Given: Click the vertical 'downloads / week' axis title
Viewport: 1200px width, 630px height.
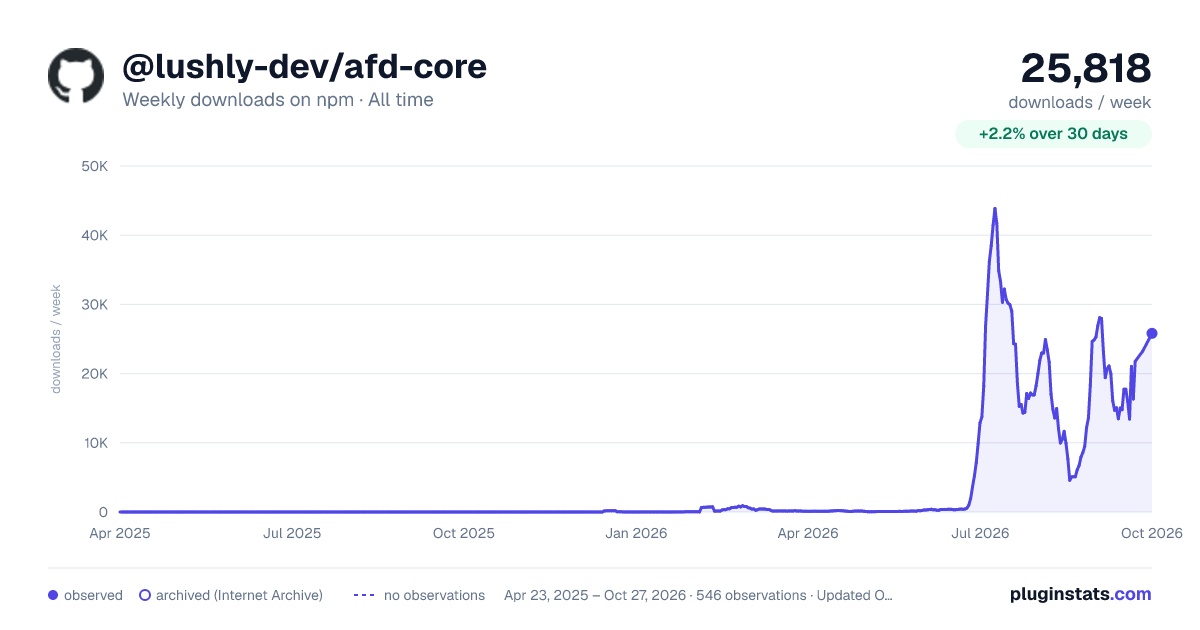Looking at the screenshot, I should tap(56, 339).
